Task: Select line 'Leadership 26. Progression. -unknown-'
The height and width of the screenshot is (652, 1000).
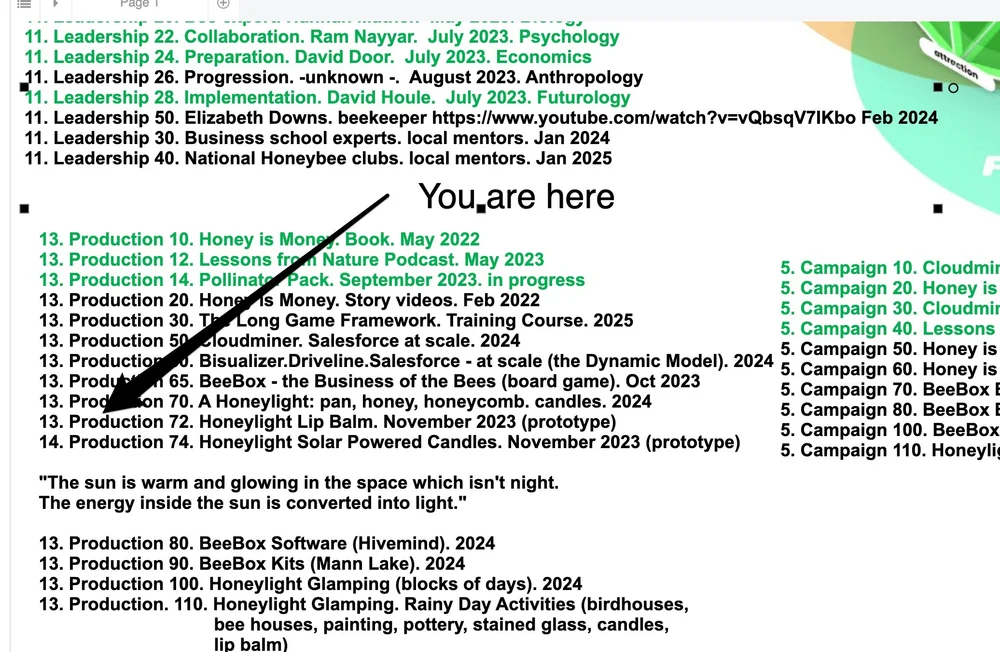Action: (334, 78)
